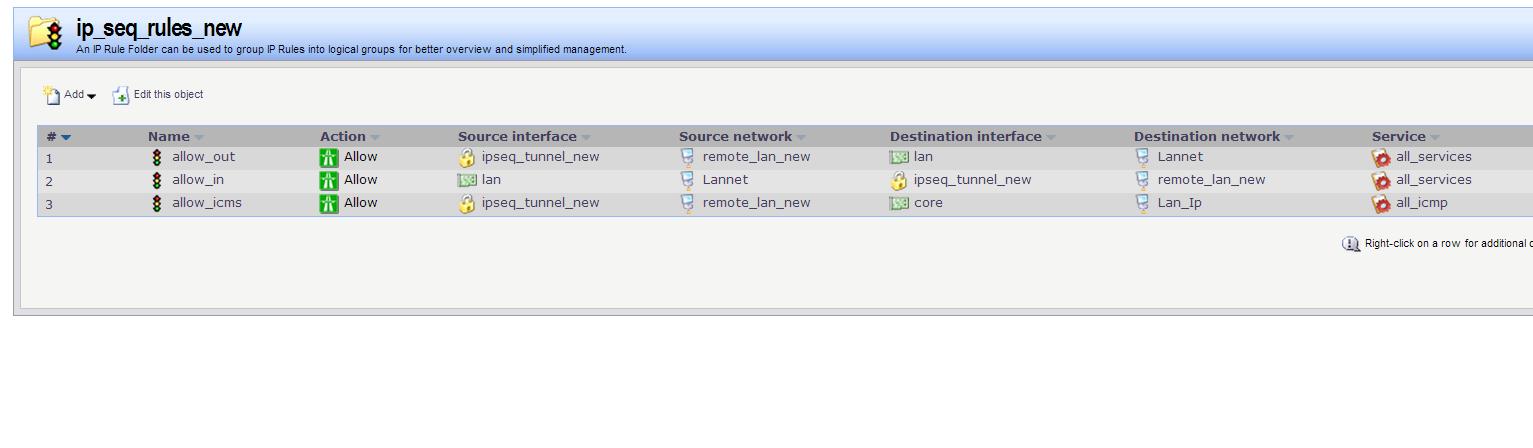
Task: Expand the Action column filter arrow
Action: (x=375, y=137)
